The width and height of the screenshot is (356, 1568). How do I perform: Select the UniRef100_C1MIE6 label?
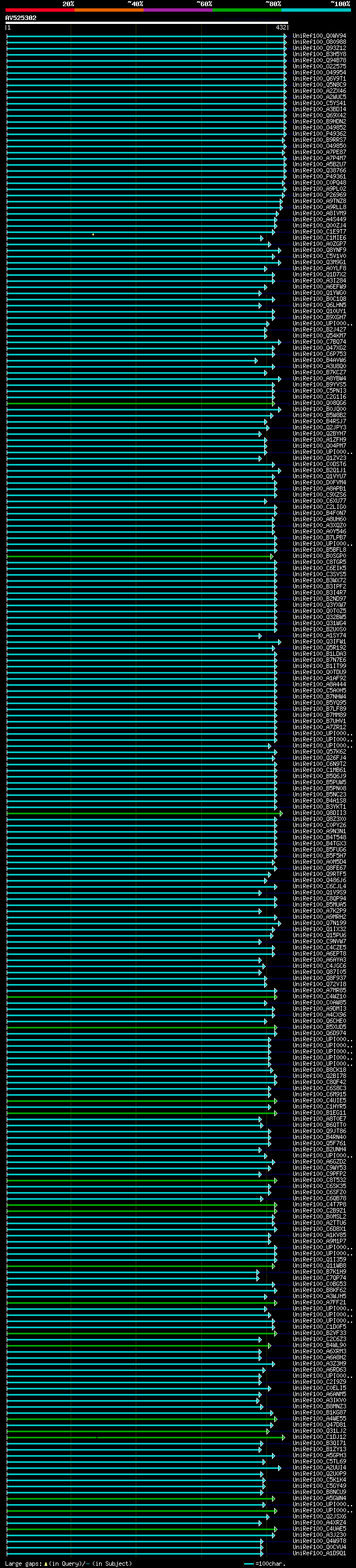[x=319, y=238]
